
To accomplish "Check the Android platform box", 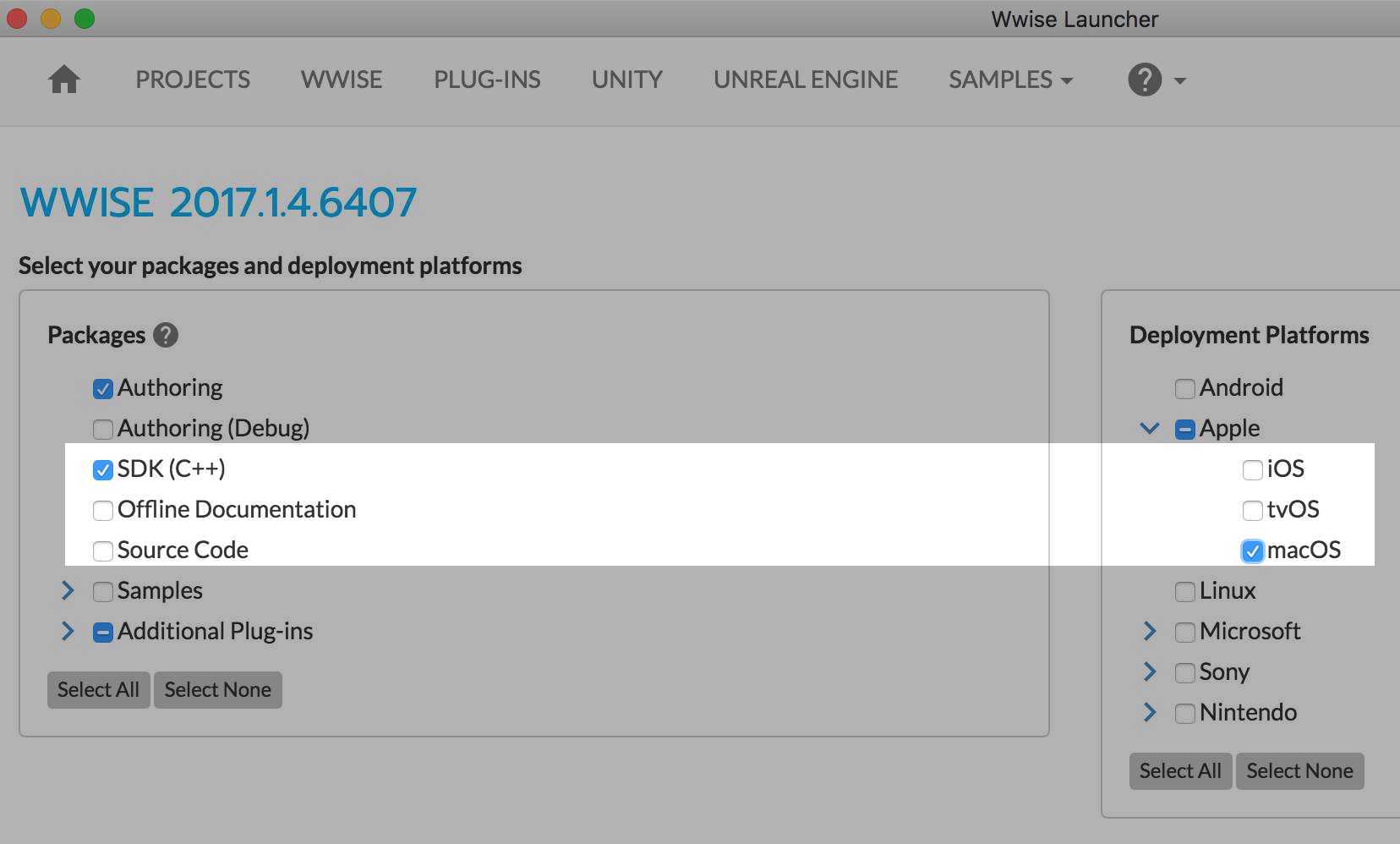I will pos(1184,388).
